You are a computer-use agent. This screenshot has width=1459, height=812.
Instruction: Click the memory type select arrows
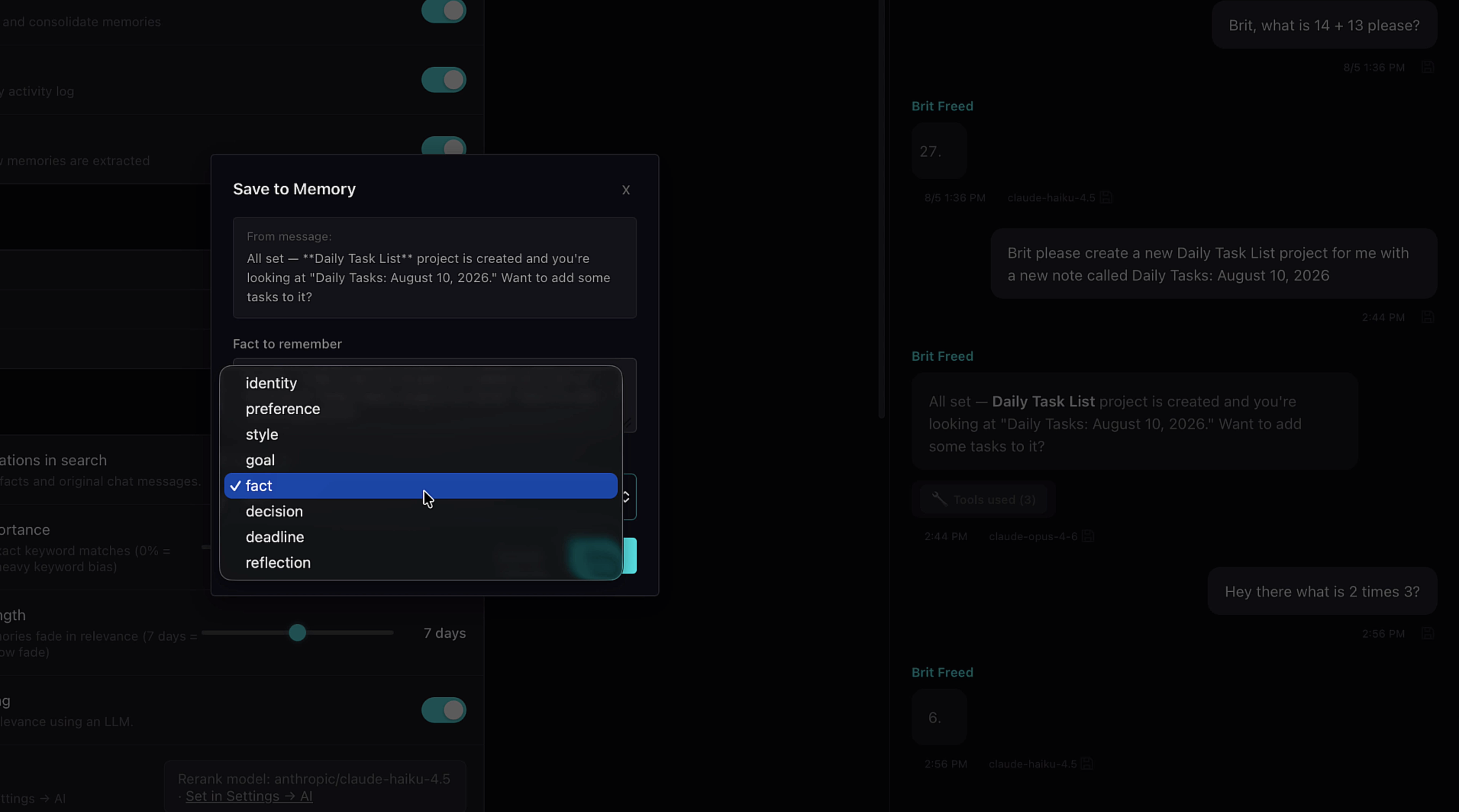point(626,496)
